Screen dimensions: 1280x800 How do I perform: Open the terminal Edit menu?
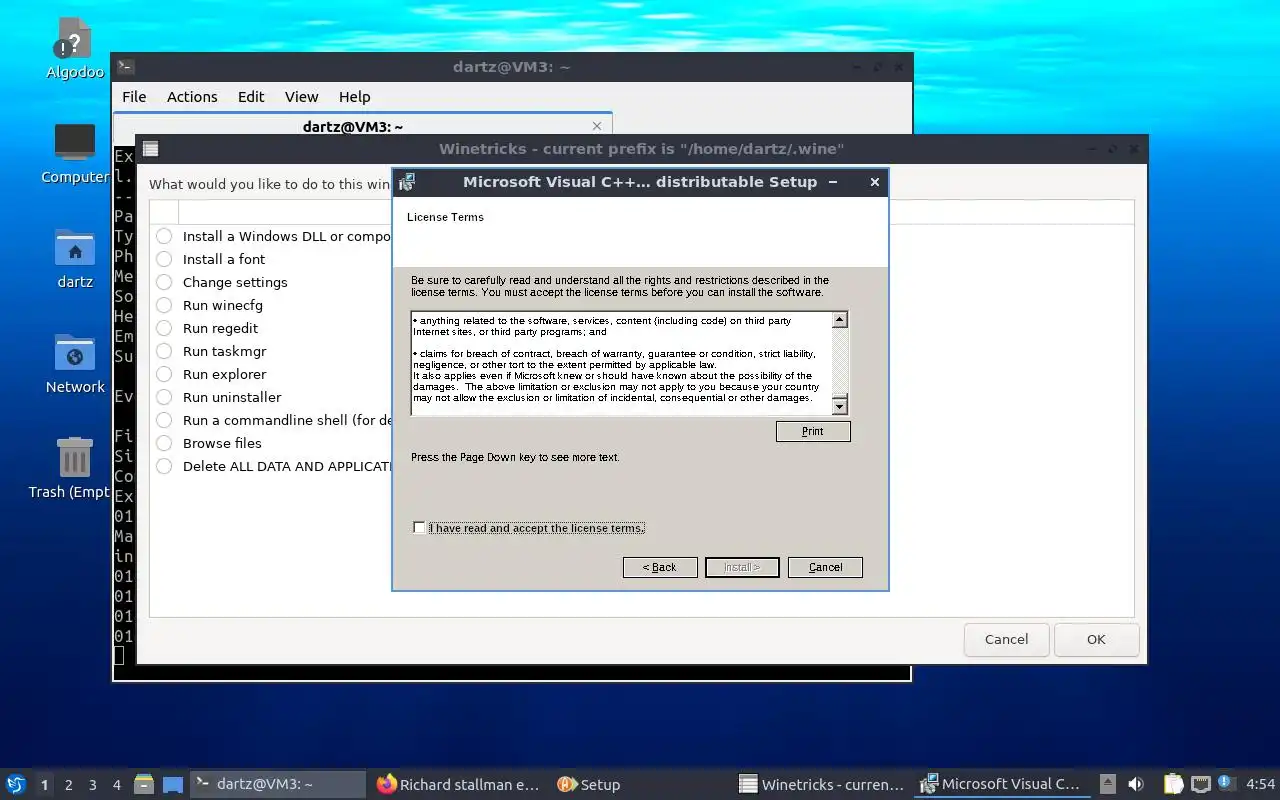[x=251, y=97]
